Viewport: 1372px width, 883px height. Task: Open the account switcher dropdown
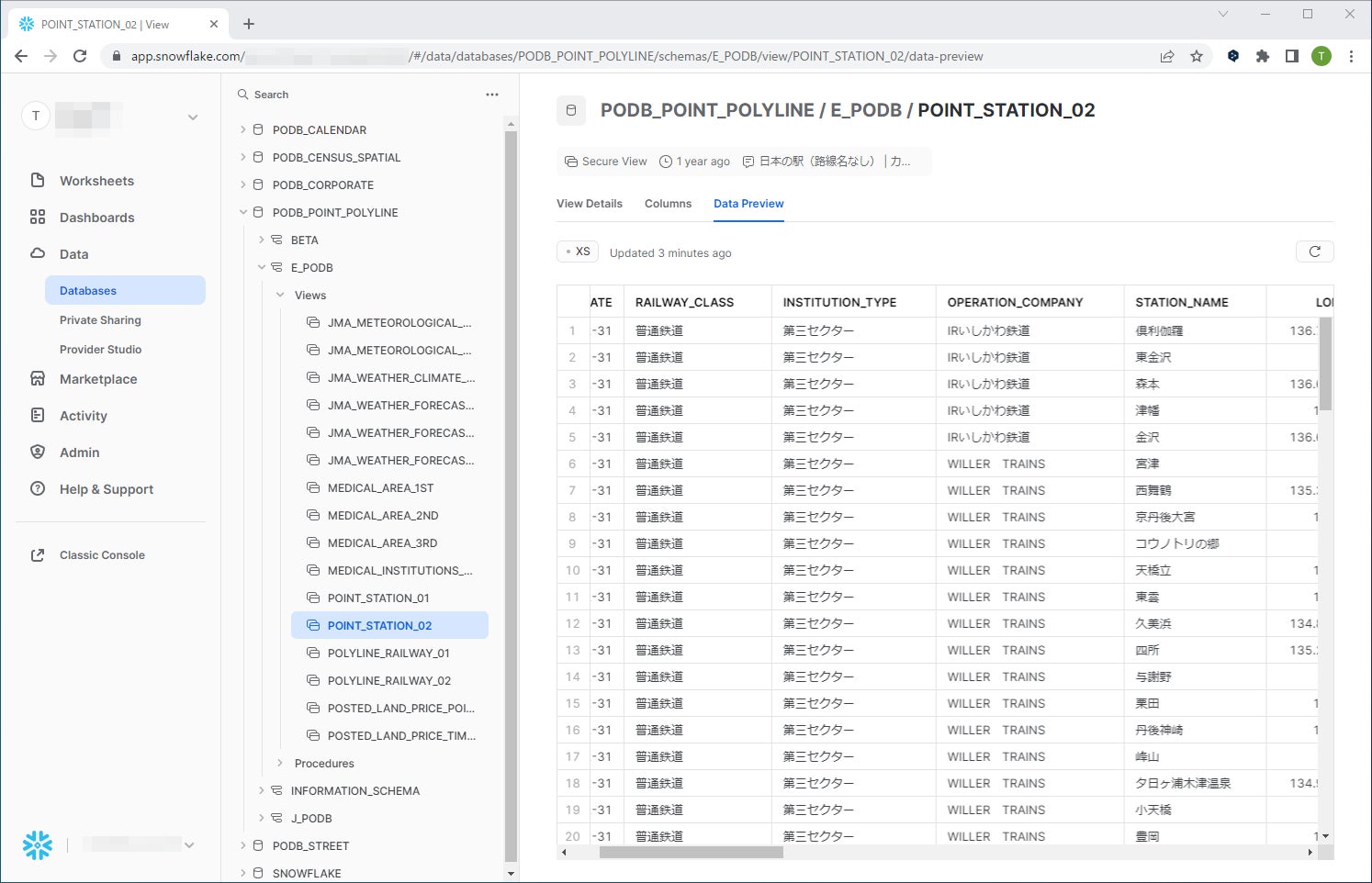point(193,117)
